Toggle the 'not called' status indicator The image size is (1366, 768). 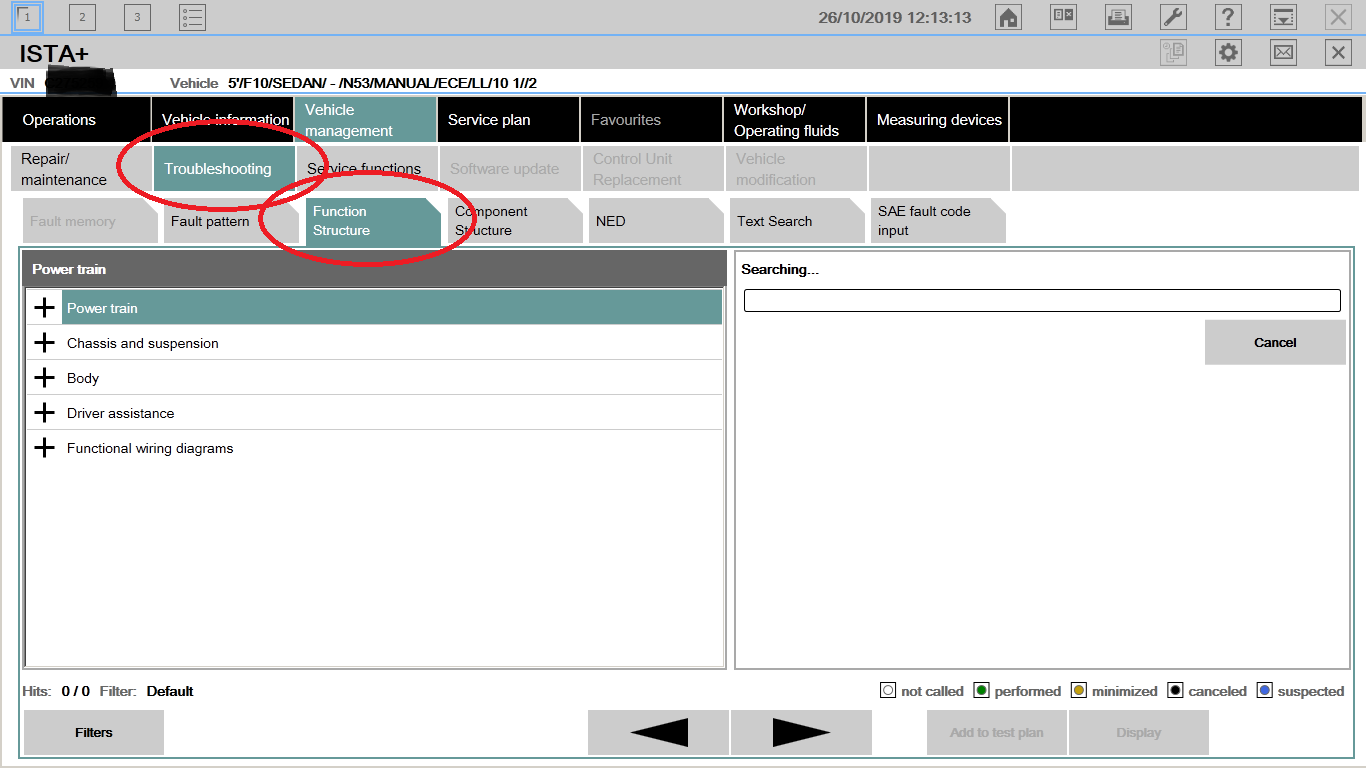(888, 691)
